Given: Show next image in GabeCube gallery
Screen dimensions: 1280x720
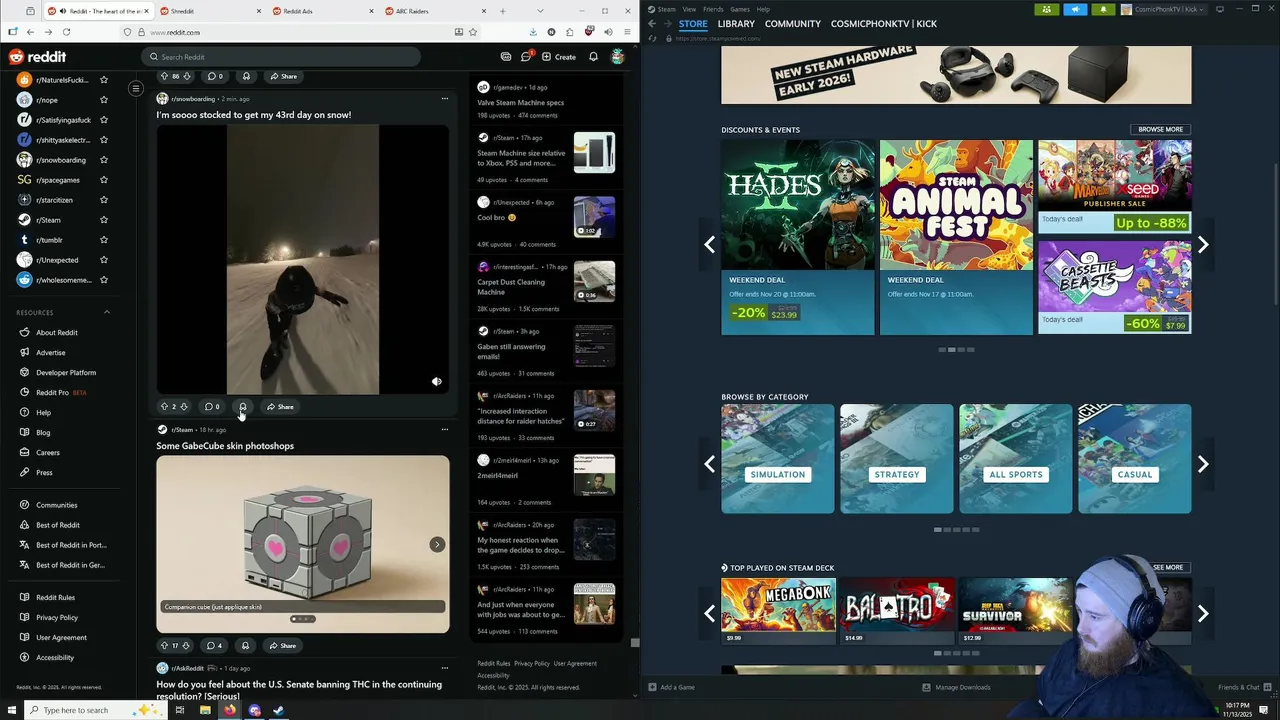Looking at the screenshot, I should [437, 544].
